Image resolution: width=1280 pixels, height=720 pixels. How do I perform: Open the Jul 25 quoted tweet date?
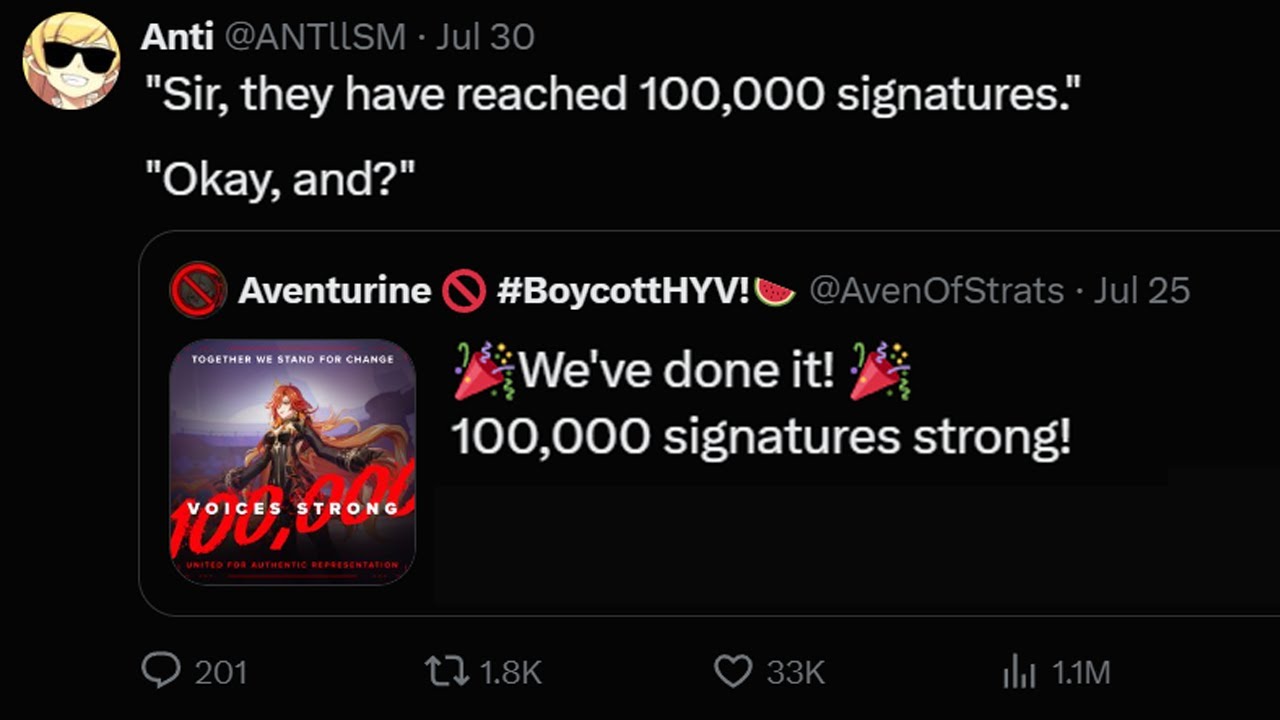[x=1141, y=291]
